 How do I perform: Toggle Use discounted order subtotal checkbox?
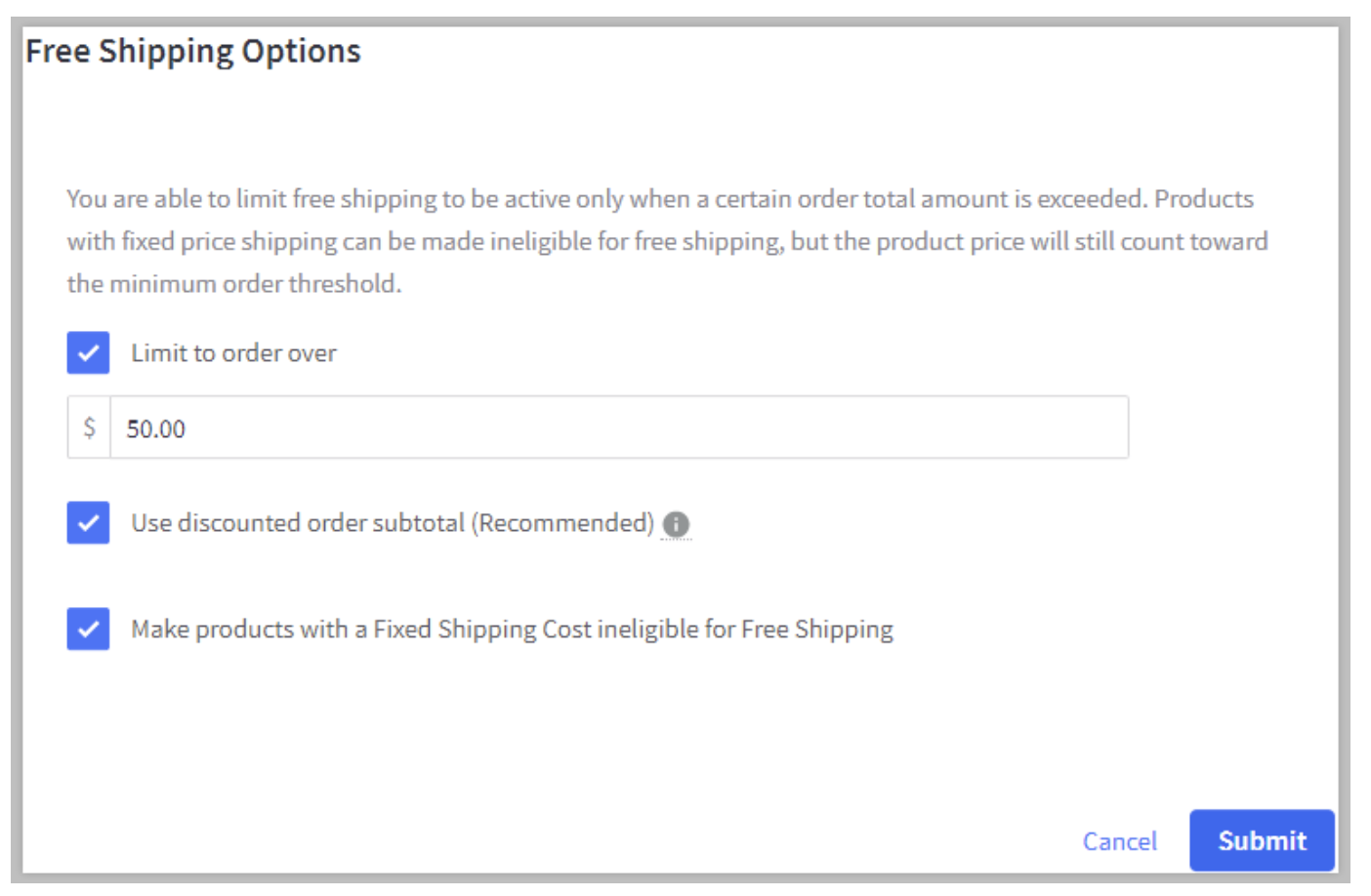[x=88, y=522]
